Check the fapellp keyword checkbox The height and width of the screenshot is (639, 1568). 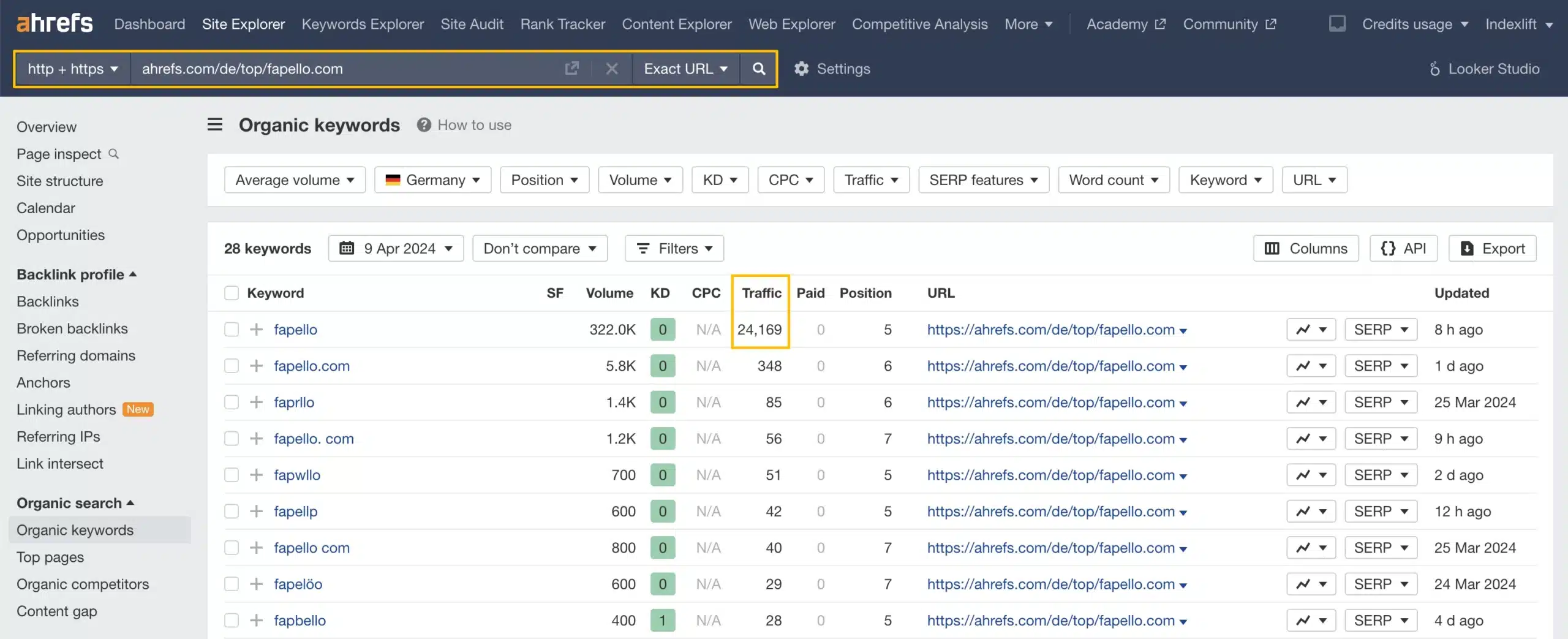232,511
